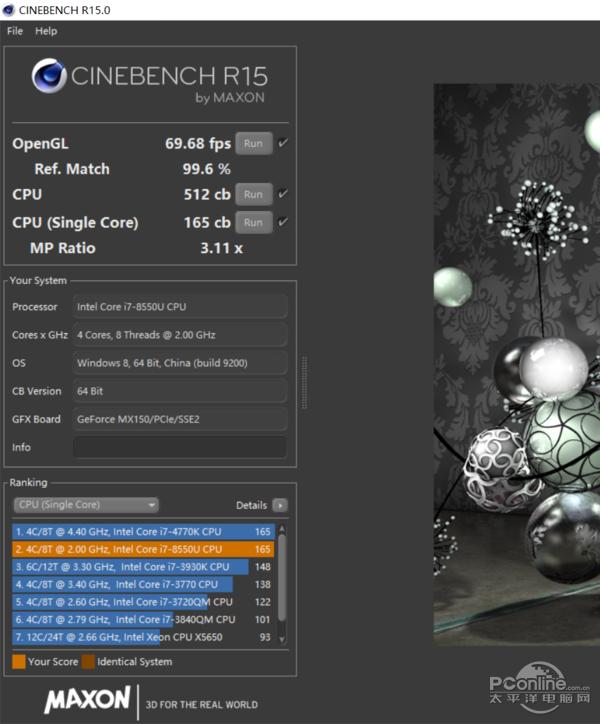Open the CPU (Single Core) ranking dropdown
This screenshot has width=600, height=724.
86,505
